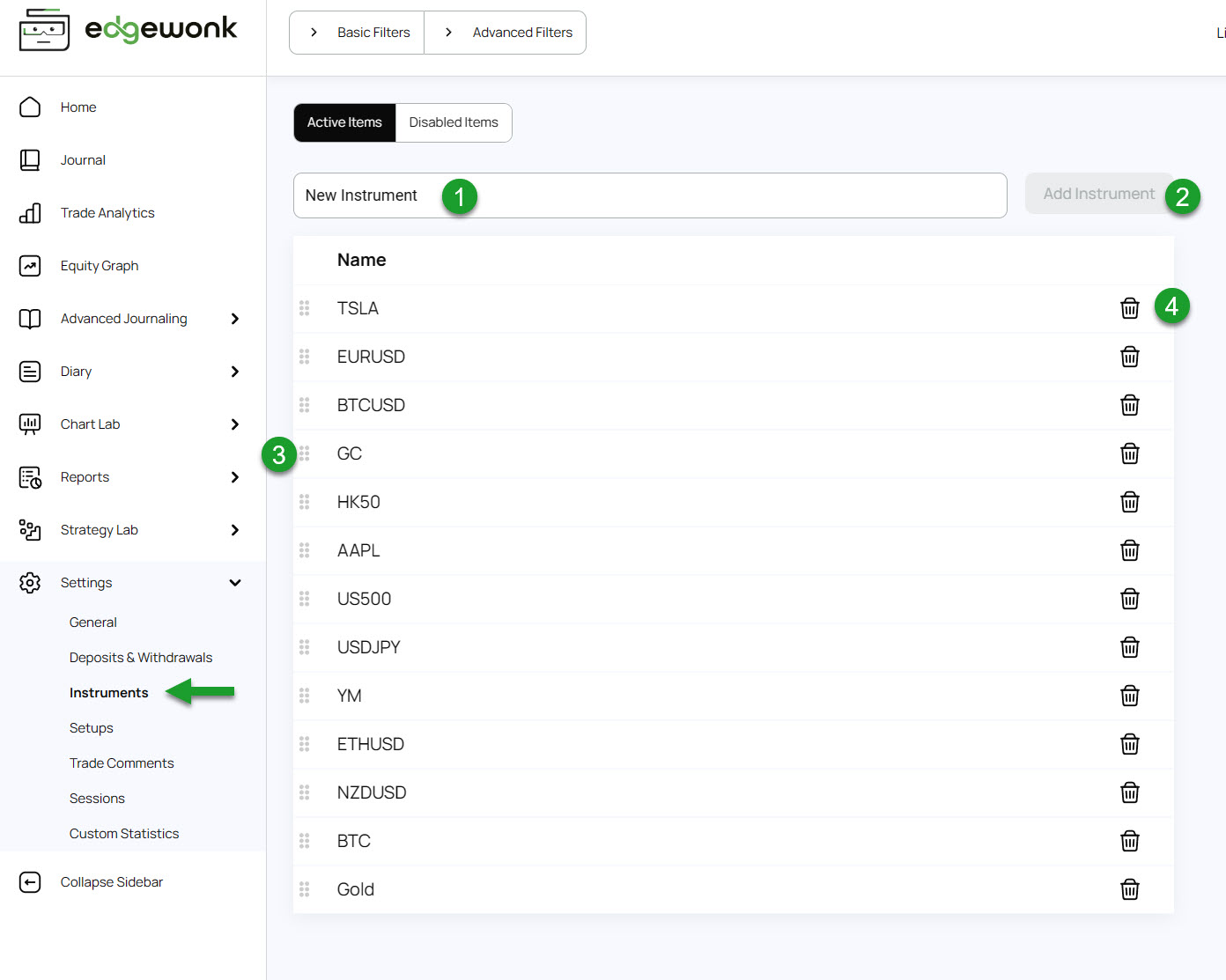This screenshot has width=1226, height=980.
Task: Collapse the Settings menu chevron
Action: coord(234,583)
